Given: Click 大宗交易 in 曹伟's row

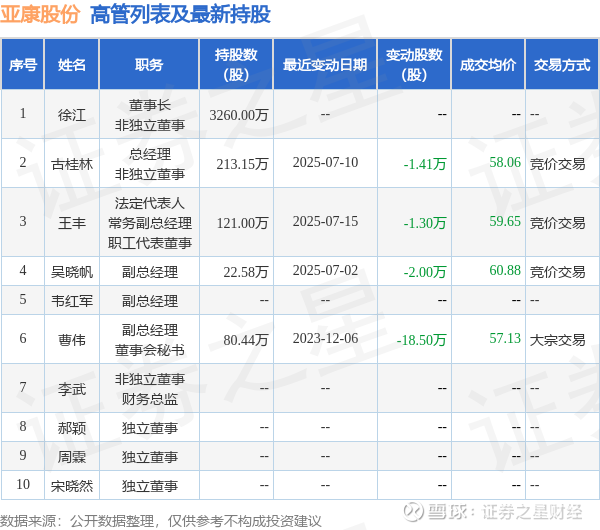Looking at the screenshot, I should pyautogui.click(x=558, y=340).
